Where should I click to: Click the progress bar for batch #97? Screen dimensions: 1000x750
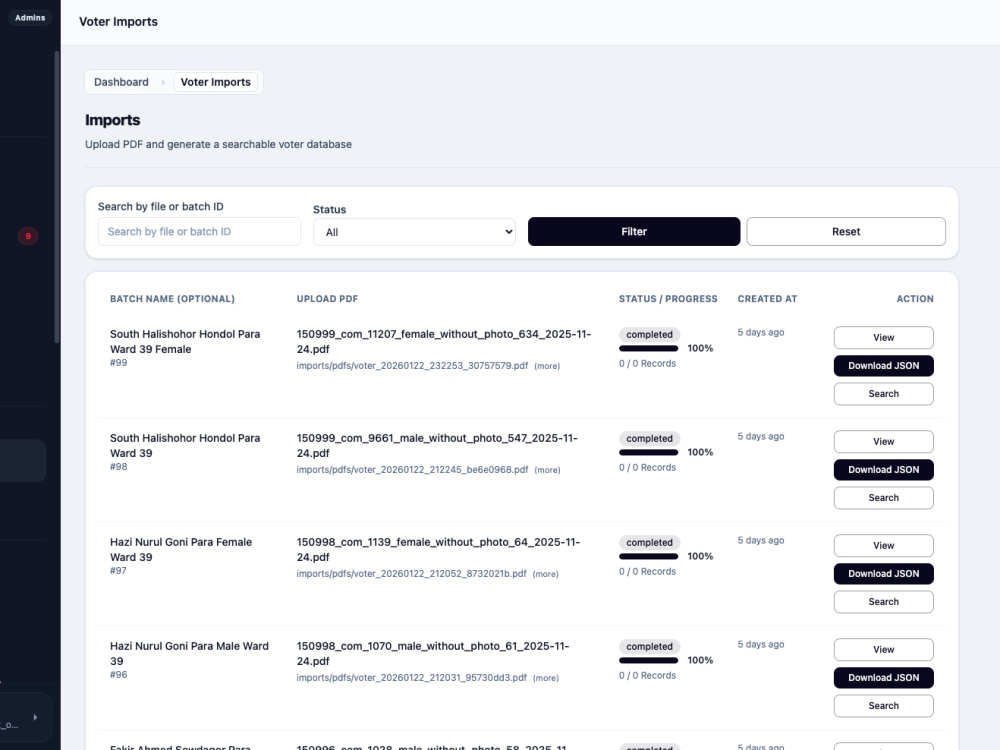(649, 556)
